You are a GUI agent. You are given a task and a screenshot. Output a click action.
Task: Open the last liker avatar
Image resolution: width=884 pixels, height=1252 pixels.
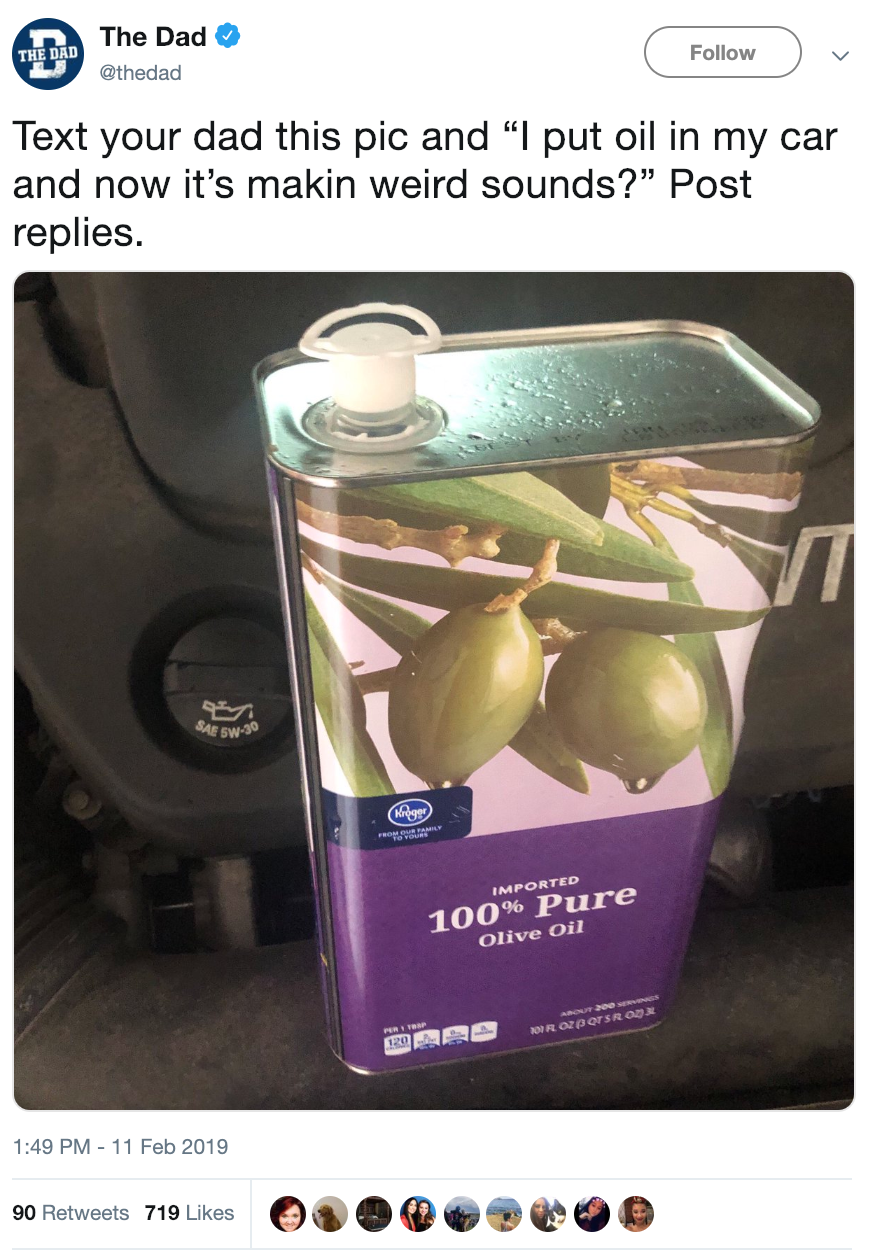(x=635, y=1213)
